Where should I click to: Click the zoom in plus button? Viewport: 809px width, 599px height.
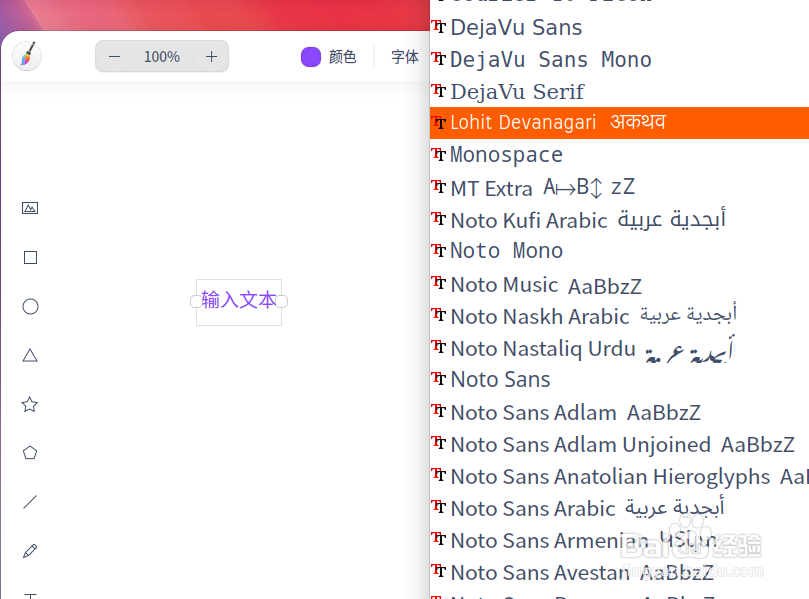tap(212, 57)
